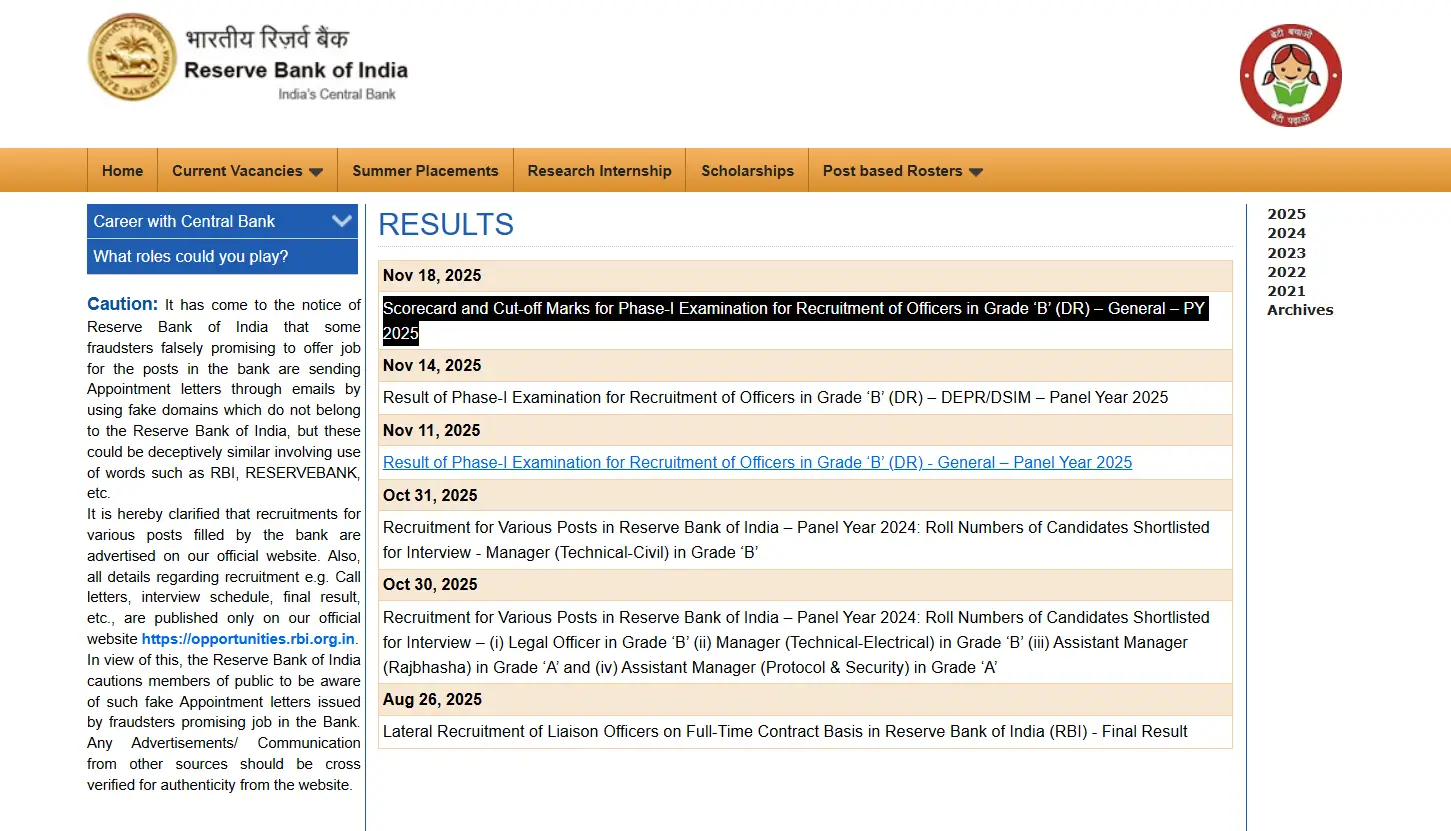Viewport: 1451px width, 831px height.
Task: Filter results by year 2022
Action: 1286,272
